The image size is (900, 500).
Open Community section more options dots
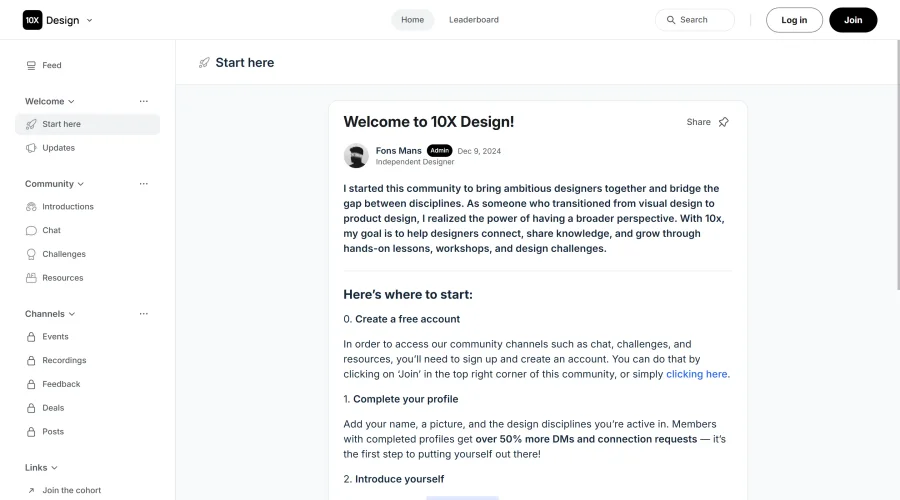pos(143,184)
